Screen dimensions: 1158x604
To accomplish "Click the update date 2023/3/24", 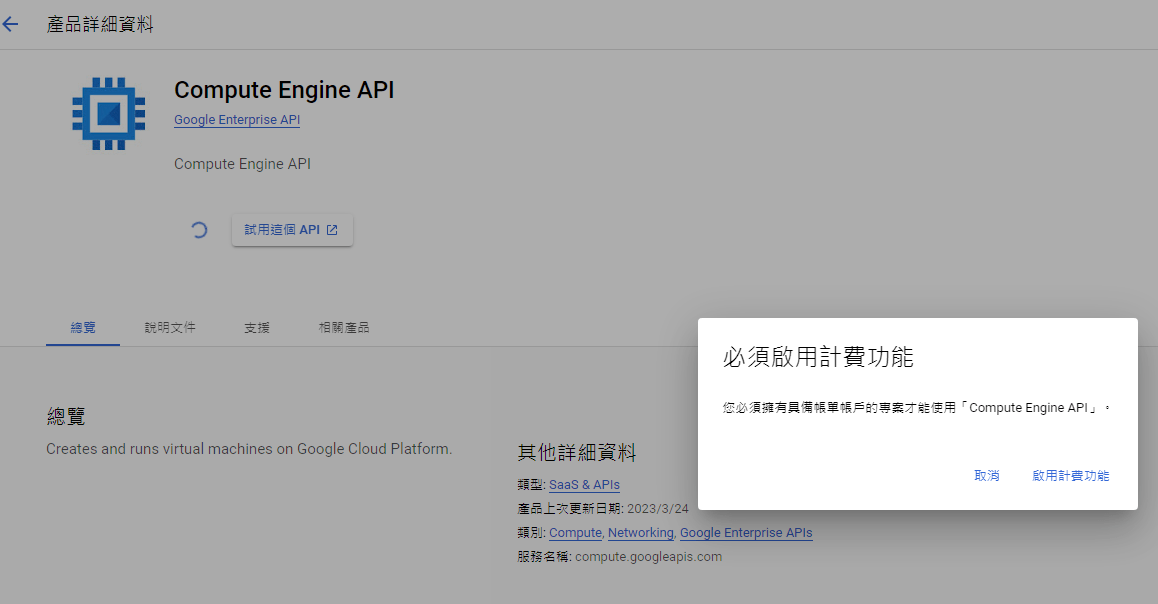I will click(x=657, y=509).
